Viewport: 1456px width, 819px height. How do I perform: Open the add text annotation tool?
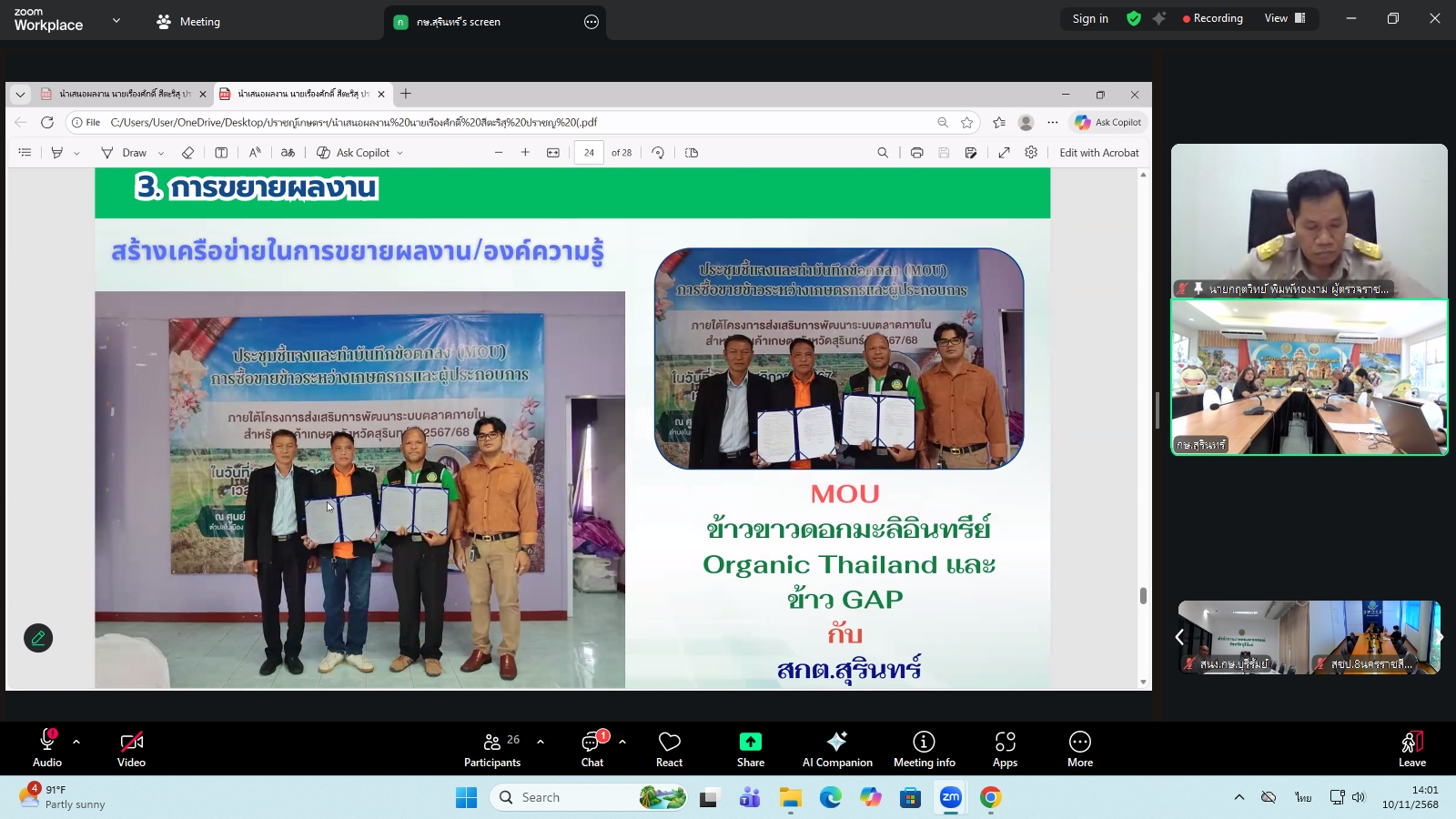coord(221,152)
